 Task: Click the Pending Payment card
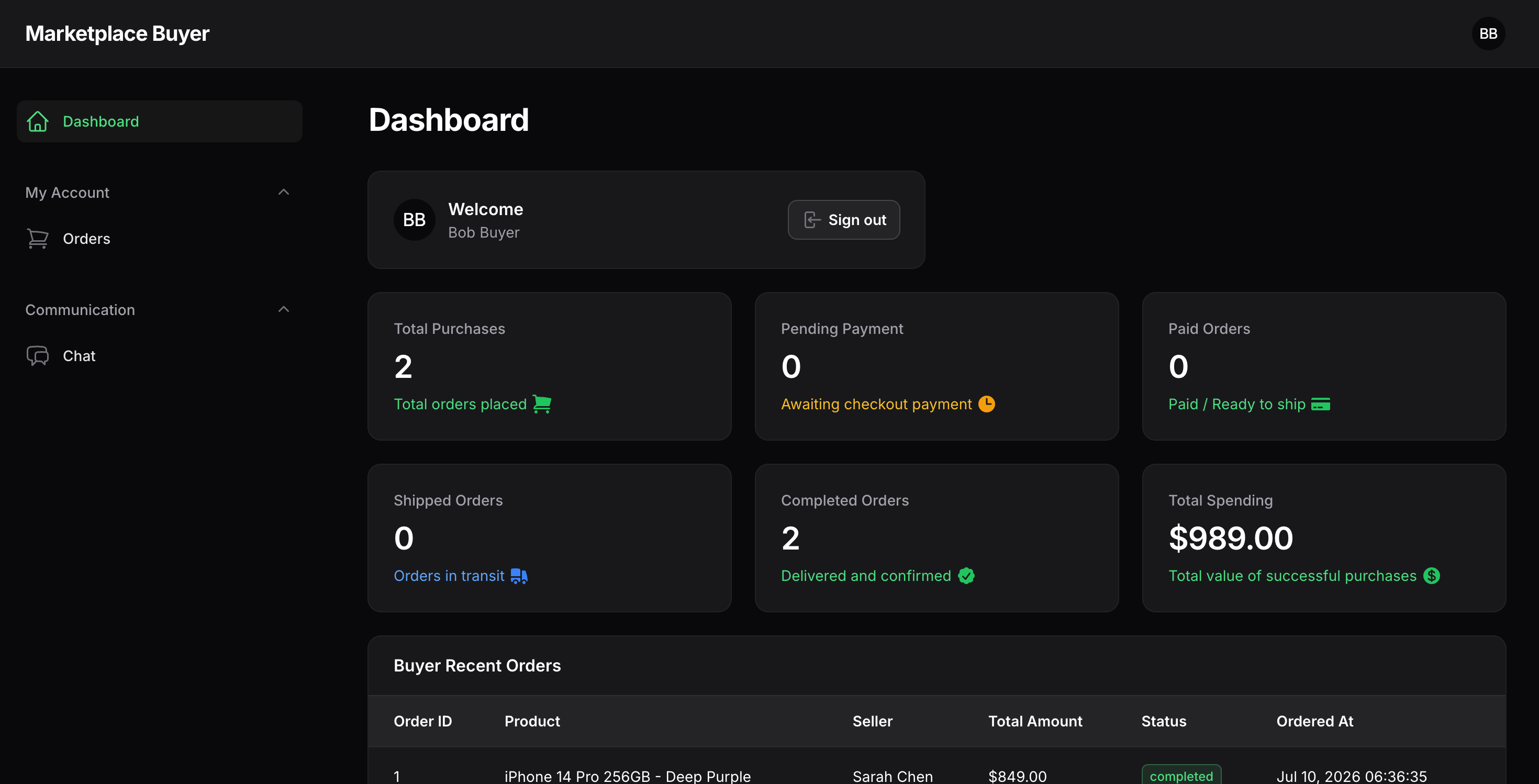[936, 366]
